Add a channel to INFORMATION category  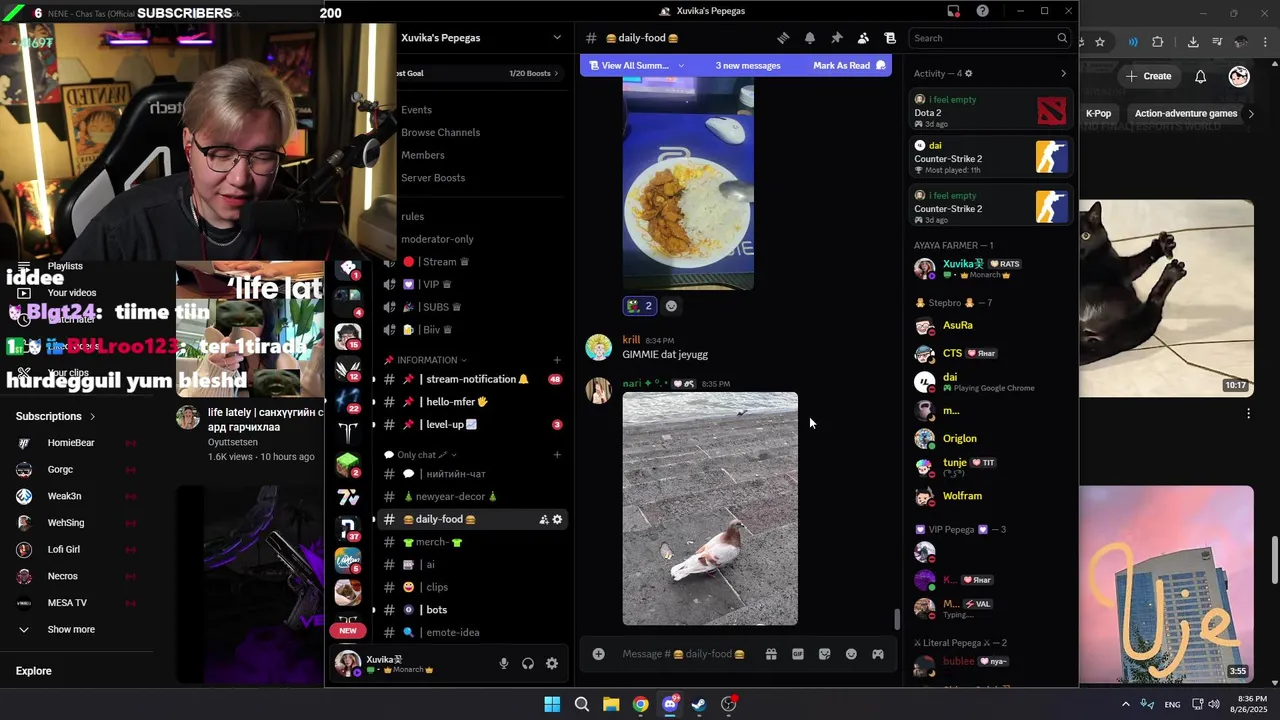[557, 360]
